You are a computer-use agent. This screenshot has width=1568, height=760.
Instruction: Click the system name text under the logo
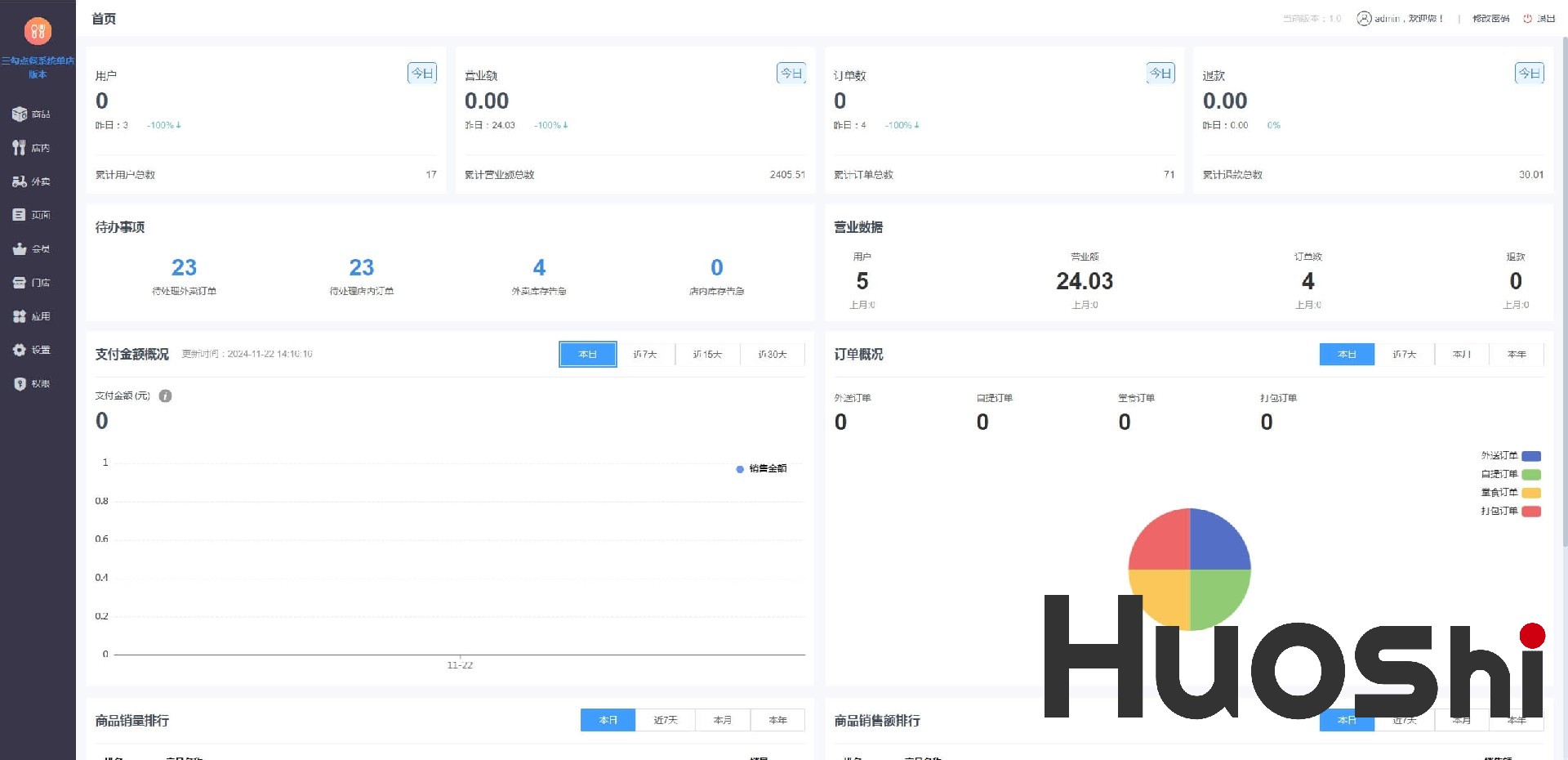click(38, 67)
